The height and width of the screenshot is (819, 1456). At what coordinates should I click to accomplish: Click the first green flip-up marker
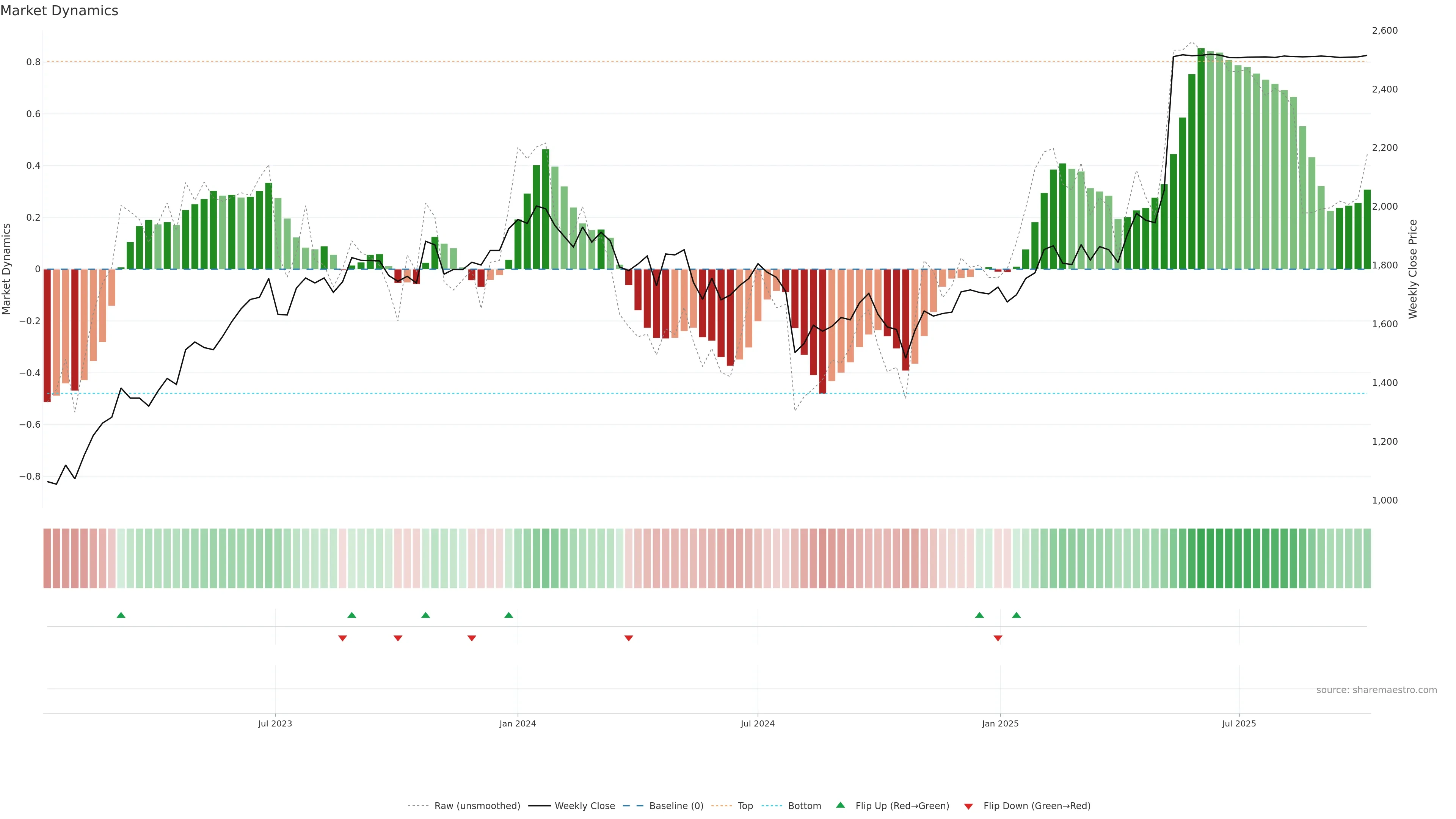point(121,615)
